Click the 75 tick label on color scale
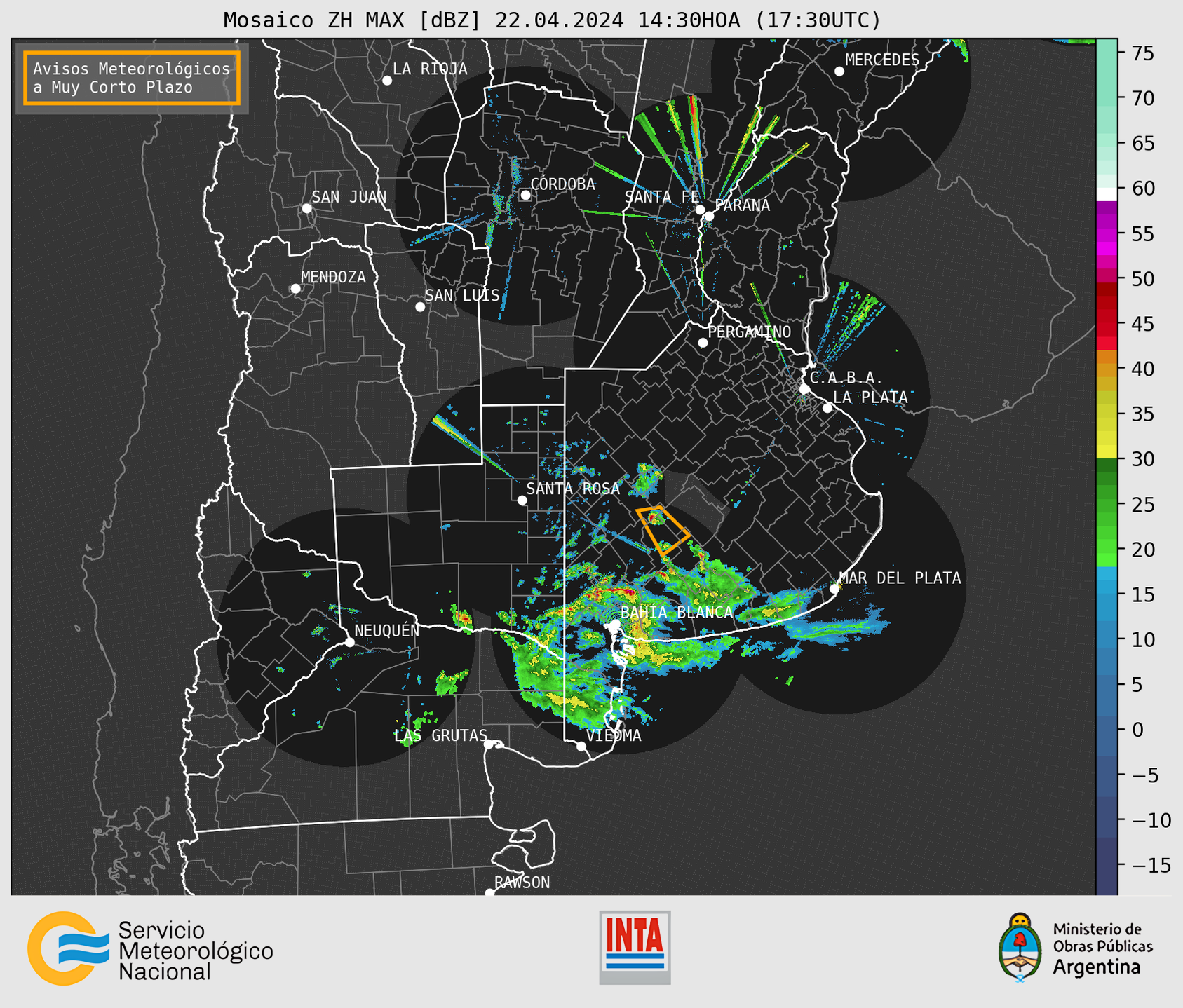 (1143, 53)
